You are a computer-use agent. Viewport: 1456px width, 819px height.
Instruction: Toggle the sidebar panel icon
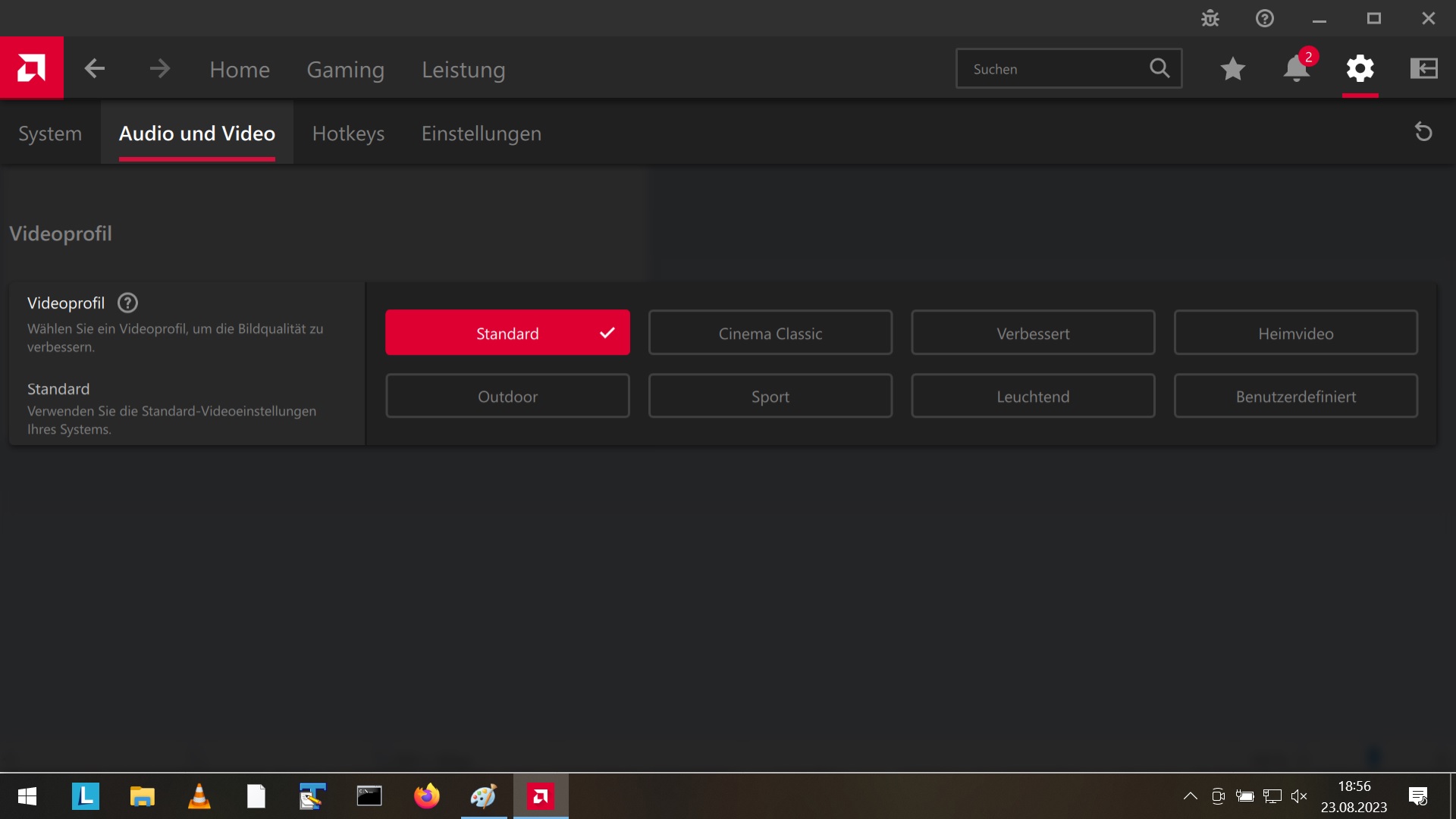point(1423,69)
